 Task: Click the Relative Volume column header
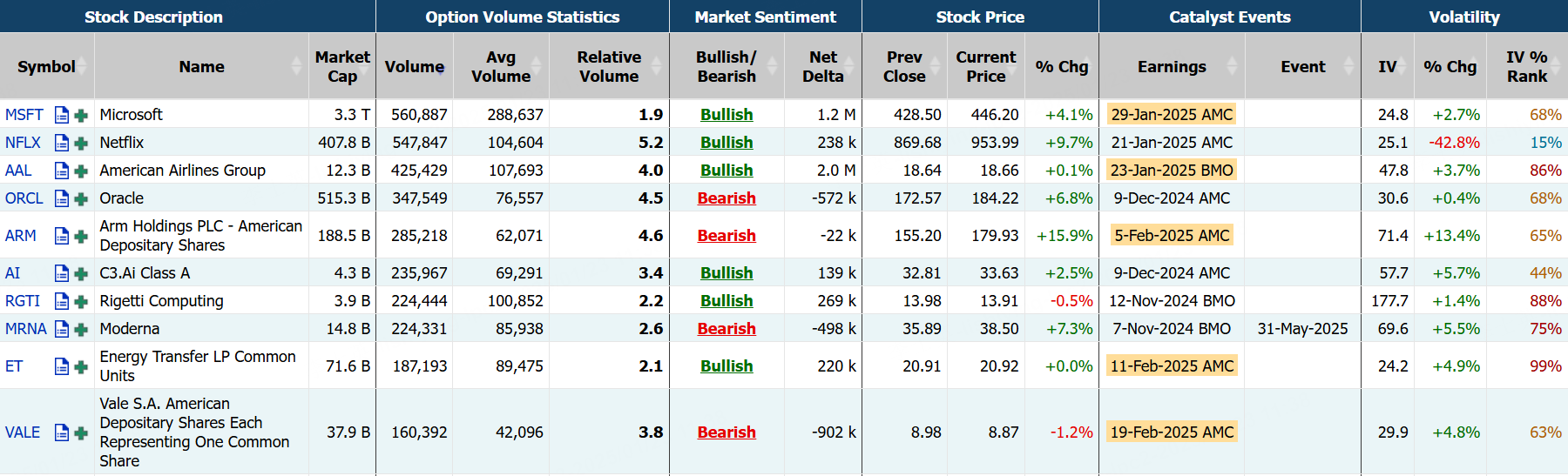tap(609, 67)
